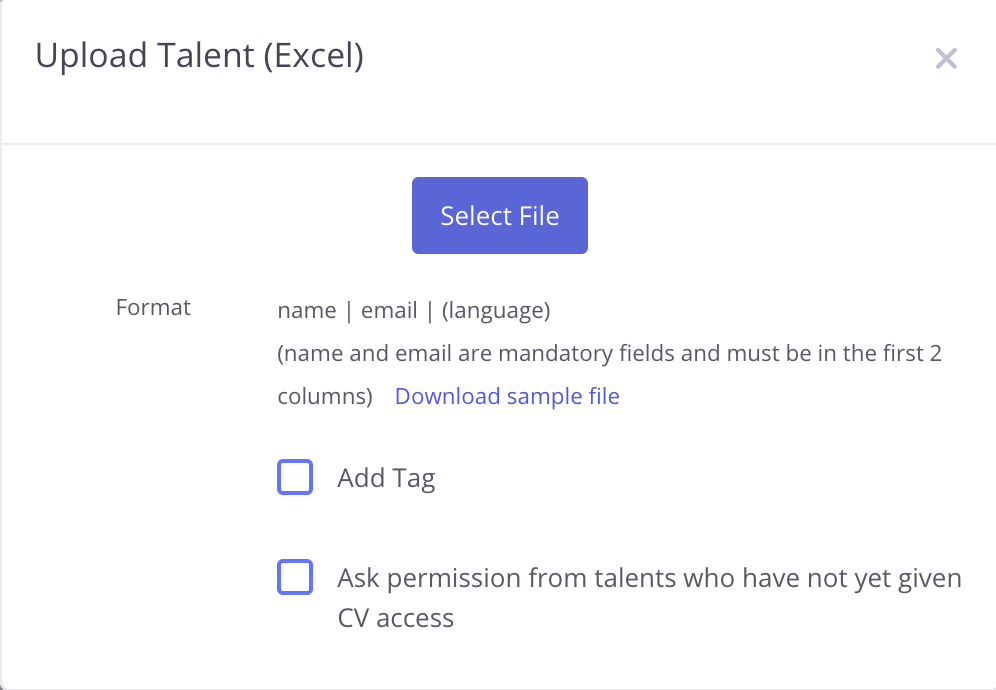
Task: Click 'Tag' in the Add Tag label
Action: [x=414, y=478]
